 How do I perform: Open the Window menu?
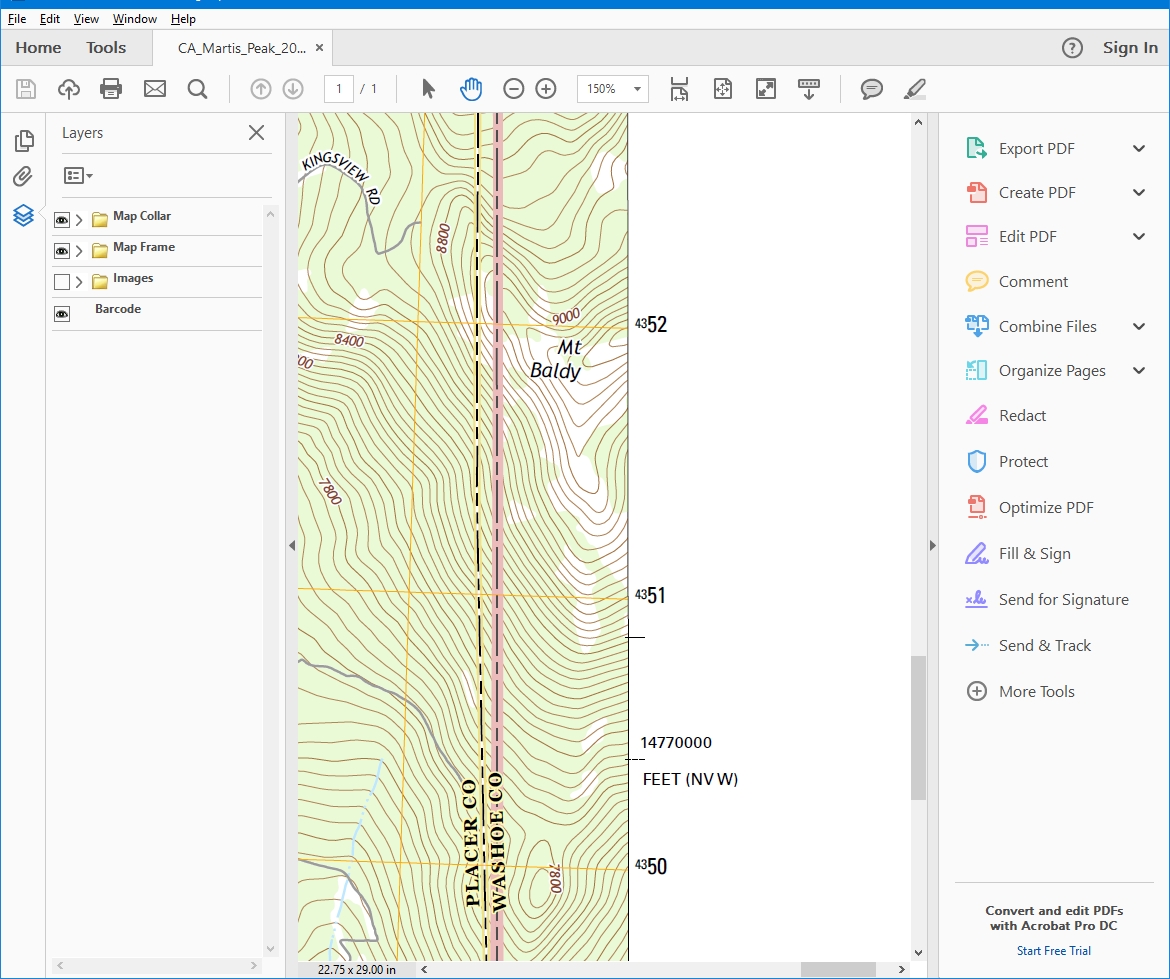pyautogui.click(x=134, y=19)
